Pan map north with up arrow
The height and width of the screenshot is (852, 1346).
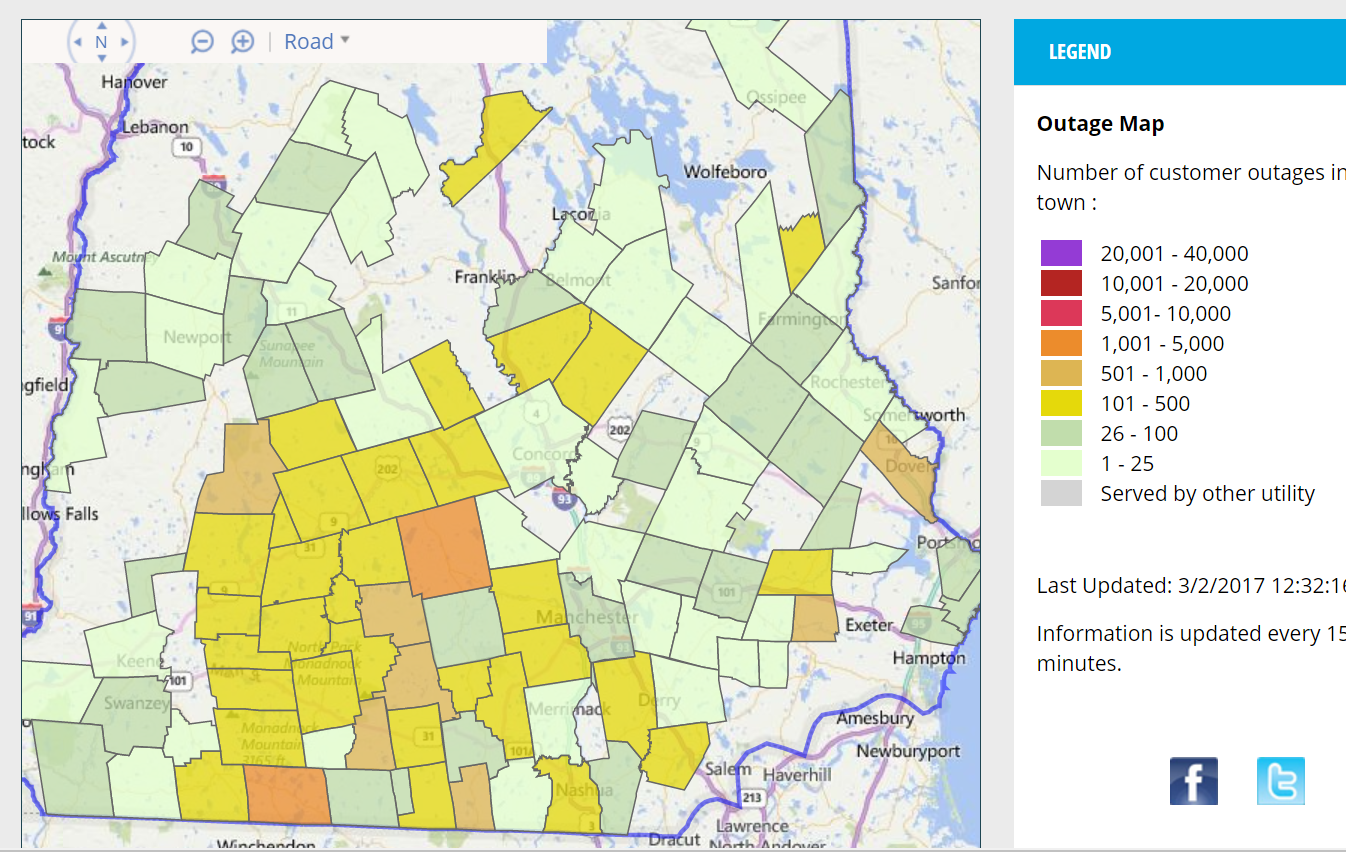click(101, 25)
